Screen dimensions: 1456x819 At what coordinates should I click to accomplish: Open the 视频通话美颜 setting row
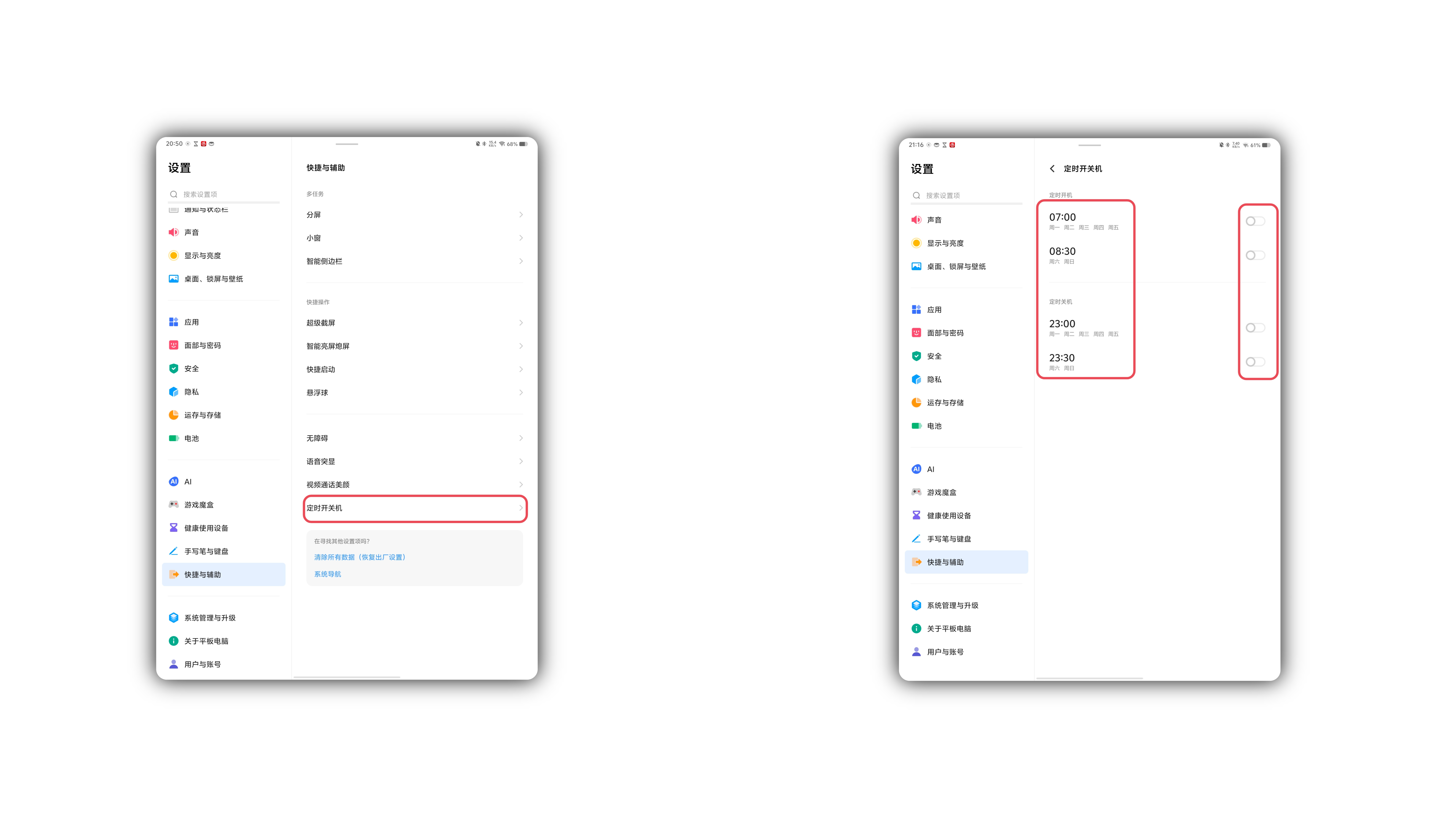(414, 484)
